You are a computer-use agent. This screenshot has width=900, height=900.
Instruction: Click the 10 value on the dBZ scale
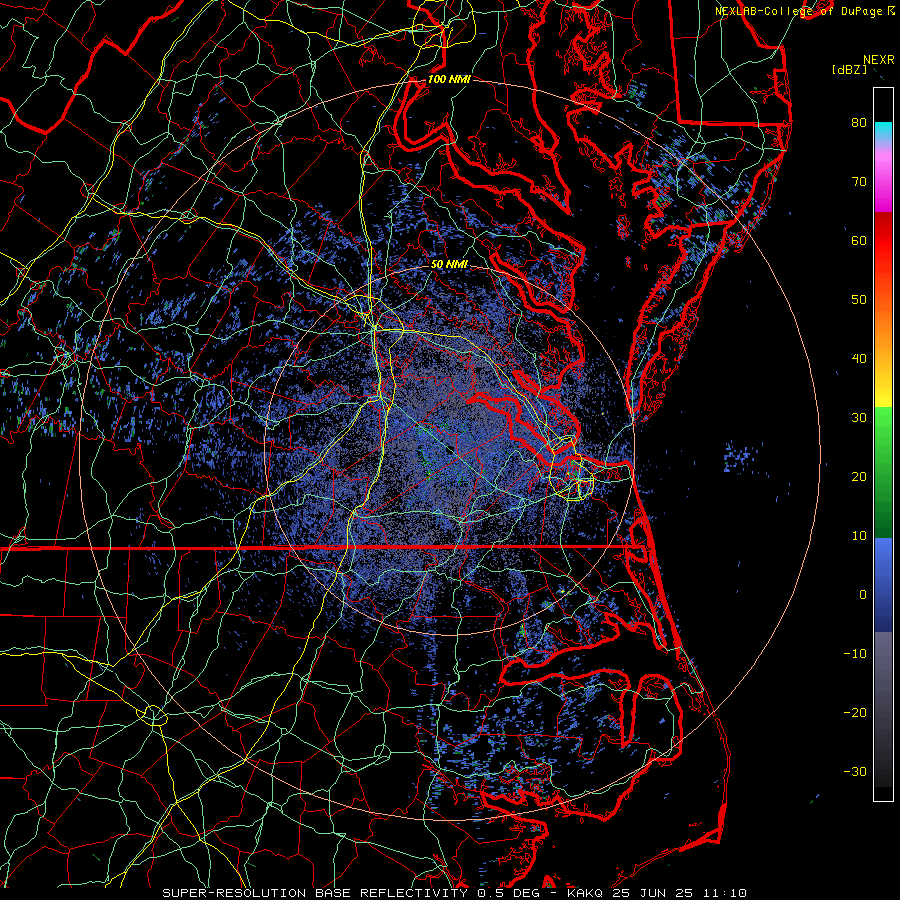point(859,536)
